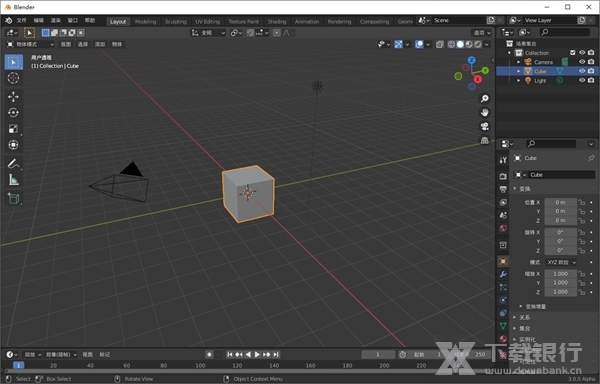This screenshot has width=600, height=384.
Task: Click the Location X value field
Action: pos(561,202)
